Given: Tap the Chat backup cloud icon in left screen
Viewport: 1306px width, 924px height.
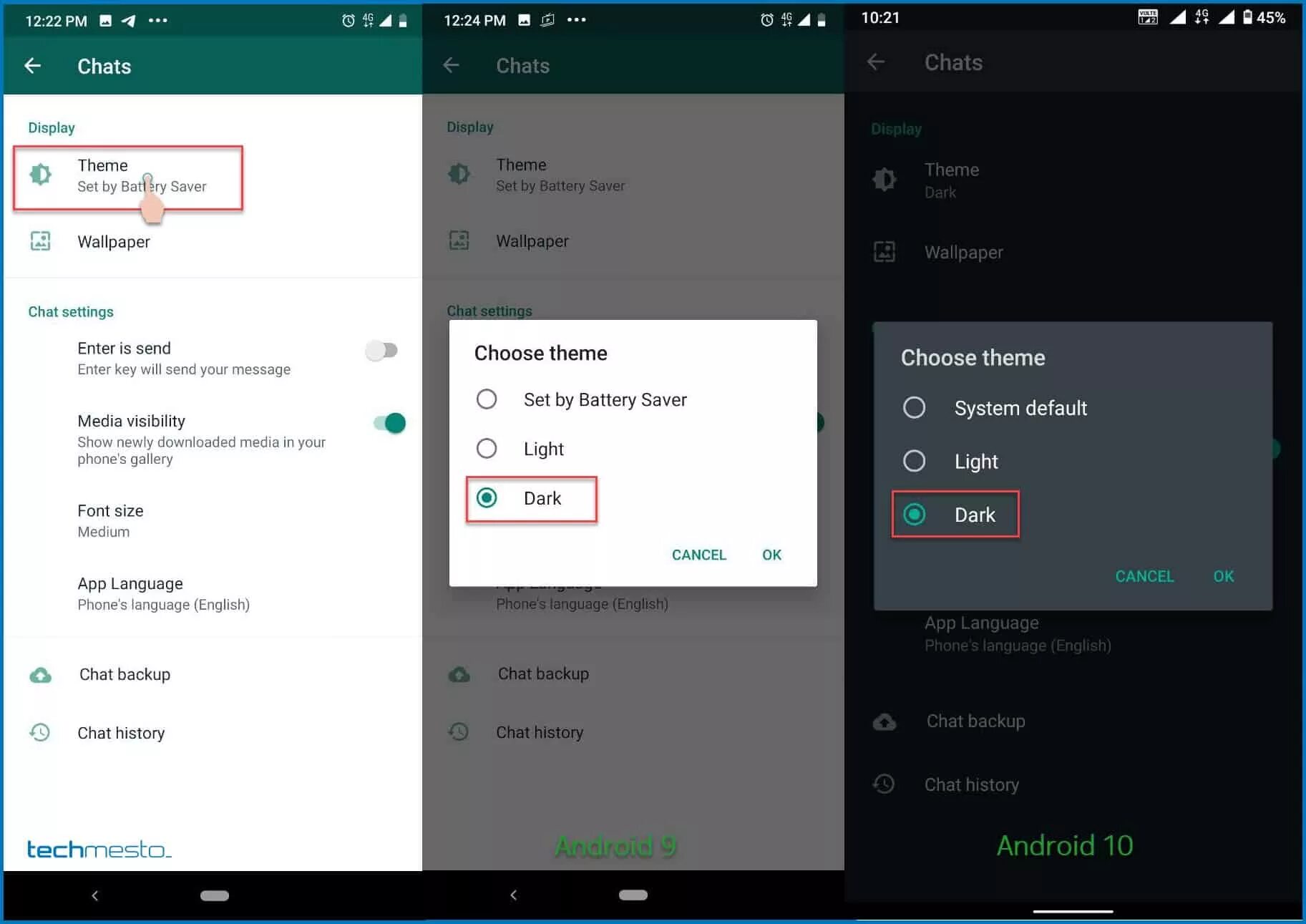Looking at the screenshot, I should [41, 674].
